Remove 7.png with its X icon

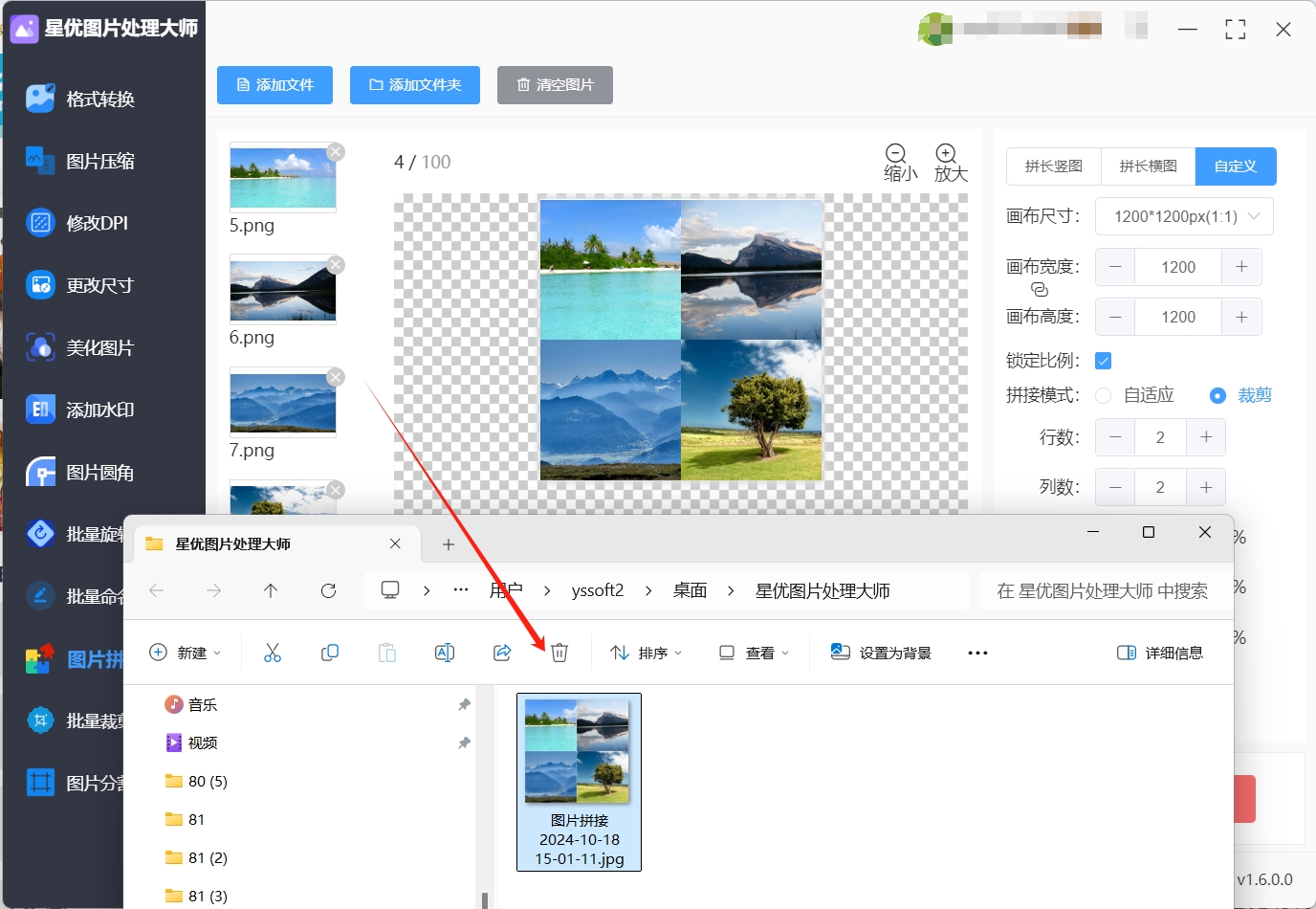pyautogui.click(x=336, y=377)
